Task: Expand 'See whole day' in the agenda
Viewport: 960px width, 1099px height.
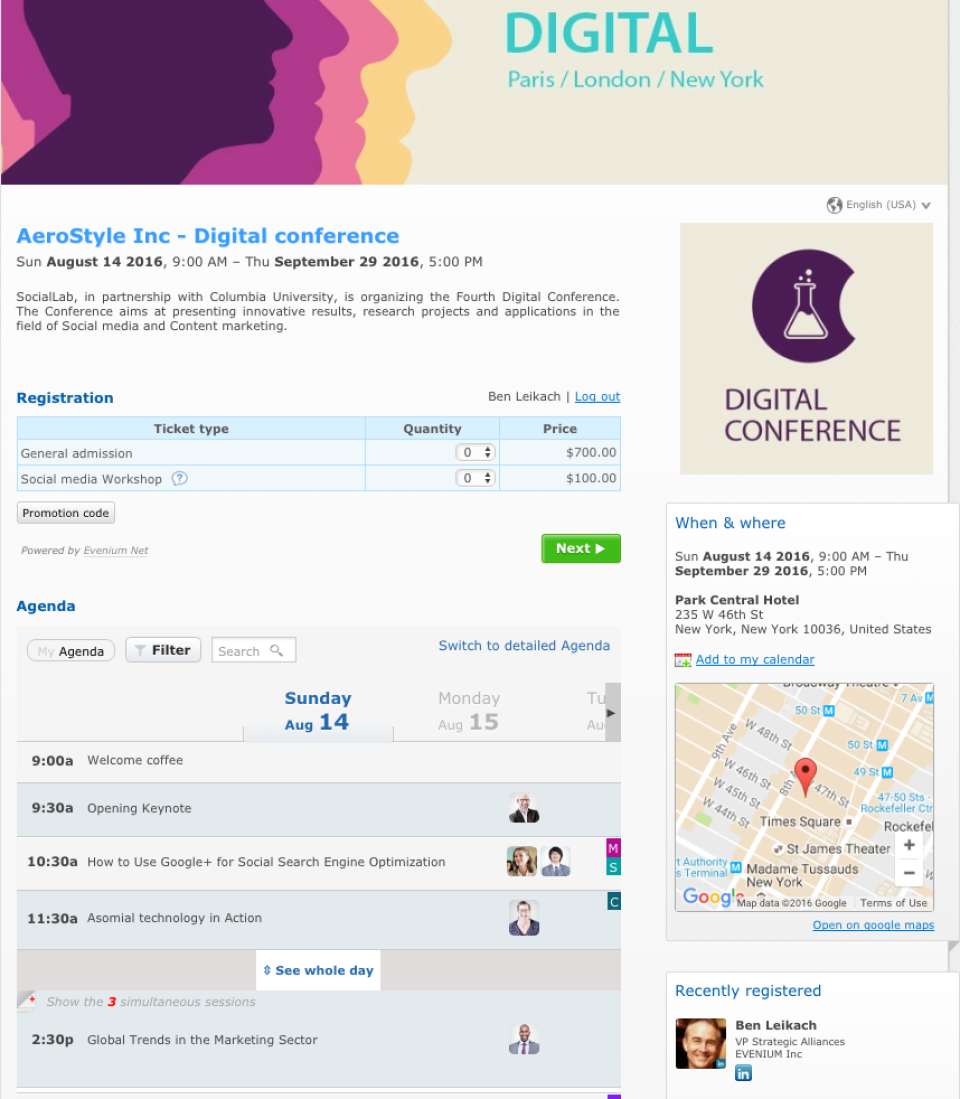Action: (317, 969)
